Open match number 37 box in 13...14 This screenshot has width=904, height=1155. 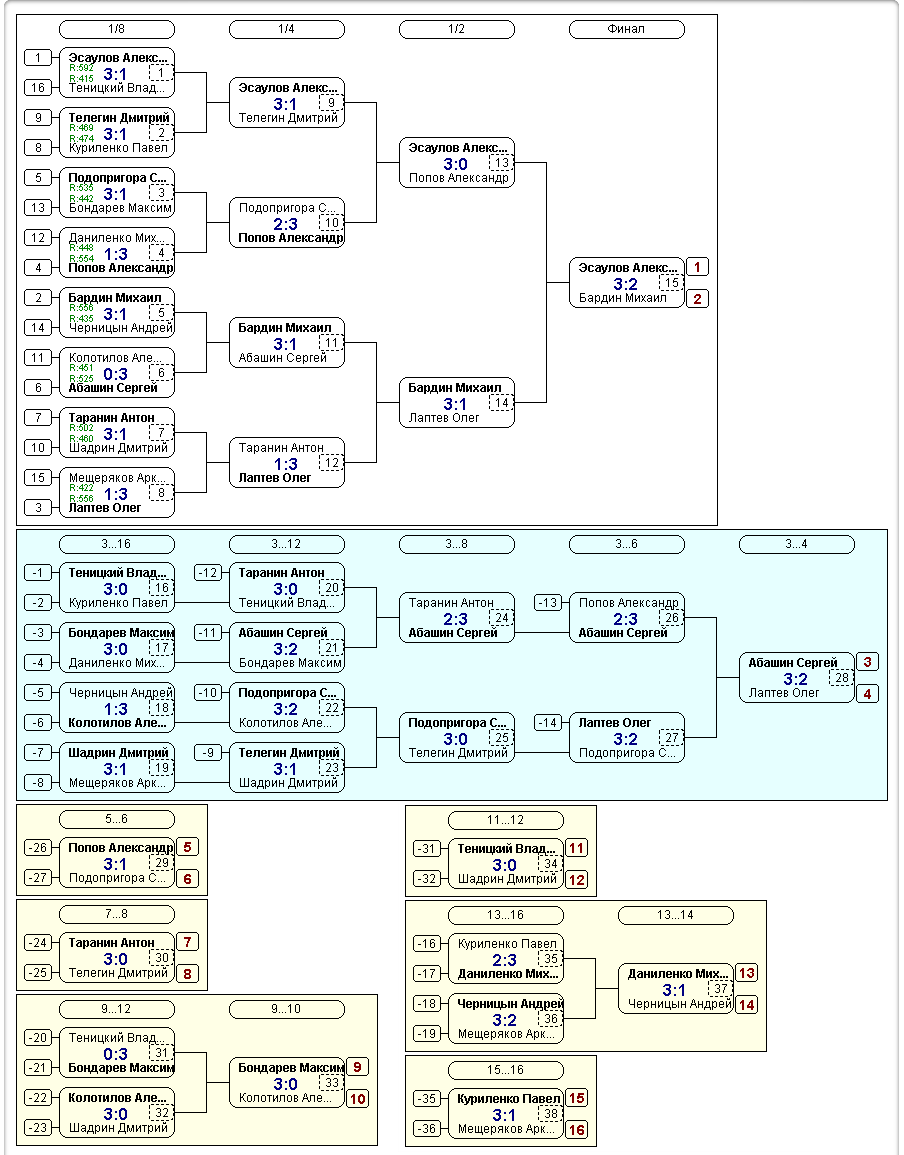(x=720, y=989)
